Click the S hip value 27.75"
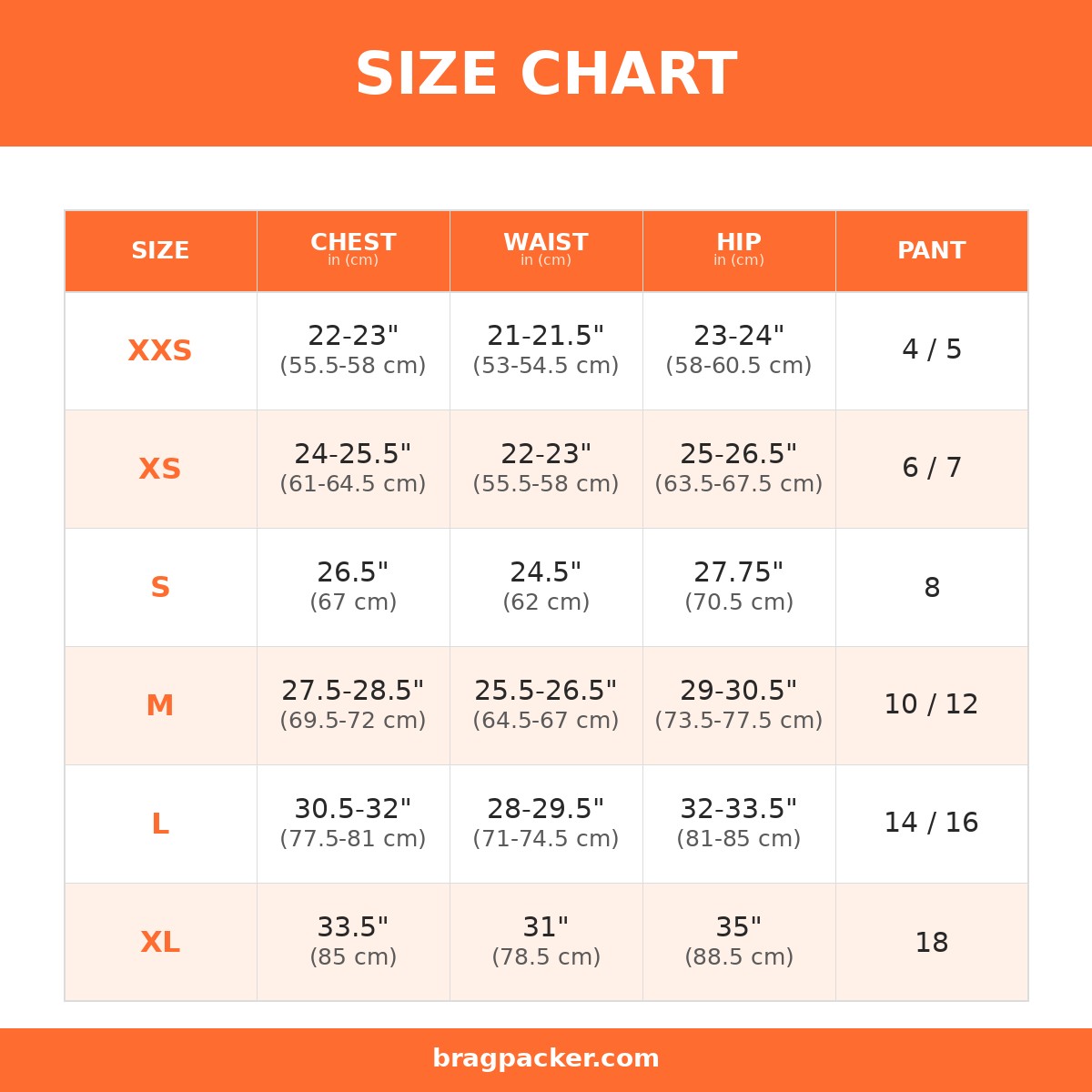The width and height of the screenshot is (1092, 1092). 739,573
